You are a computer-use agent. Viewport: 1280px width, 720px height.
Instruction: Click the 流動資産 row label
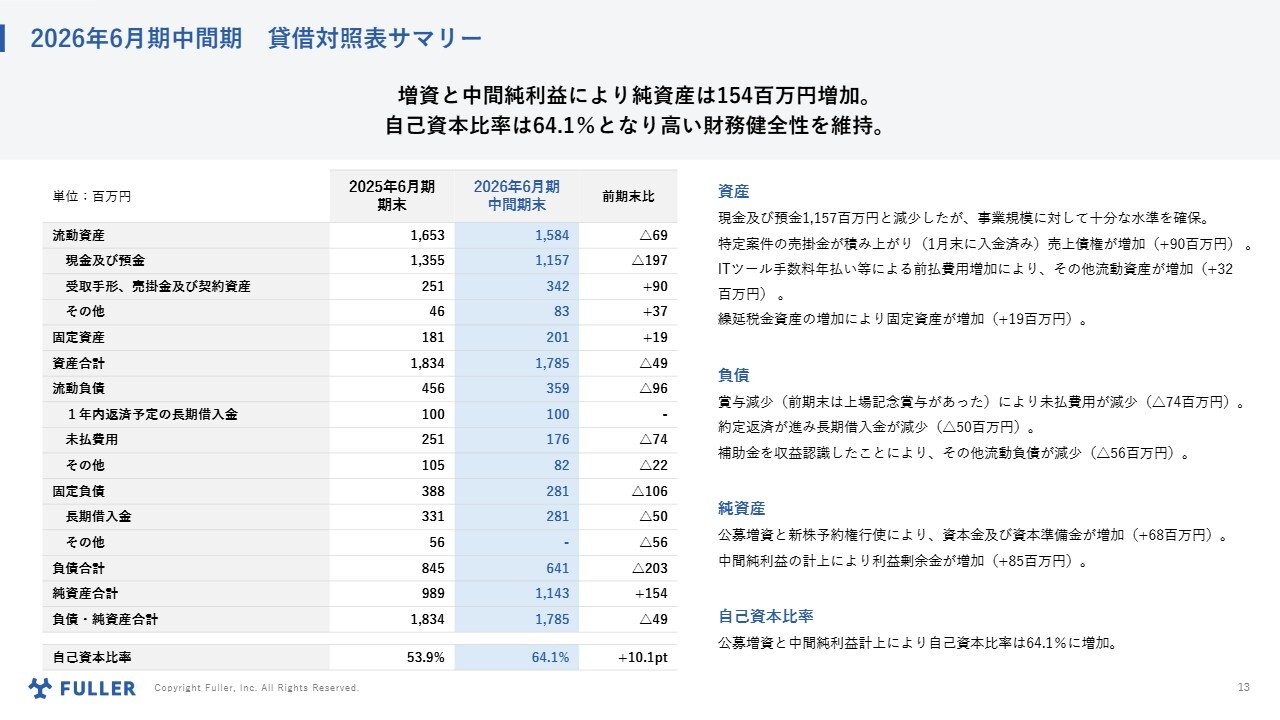(x=78, y=236)
